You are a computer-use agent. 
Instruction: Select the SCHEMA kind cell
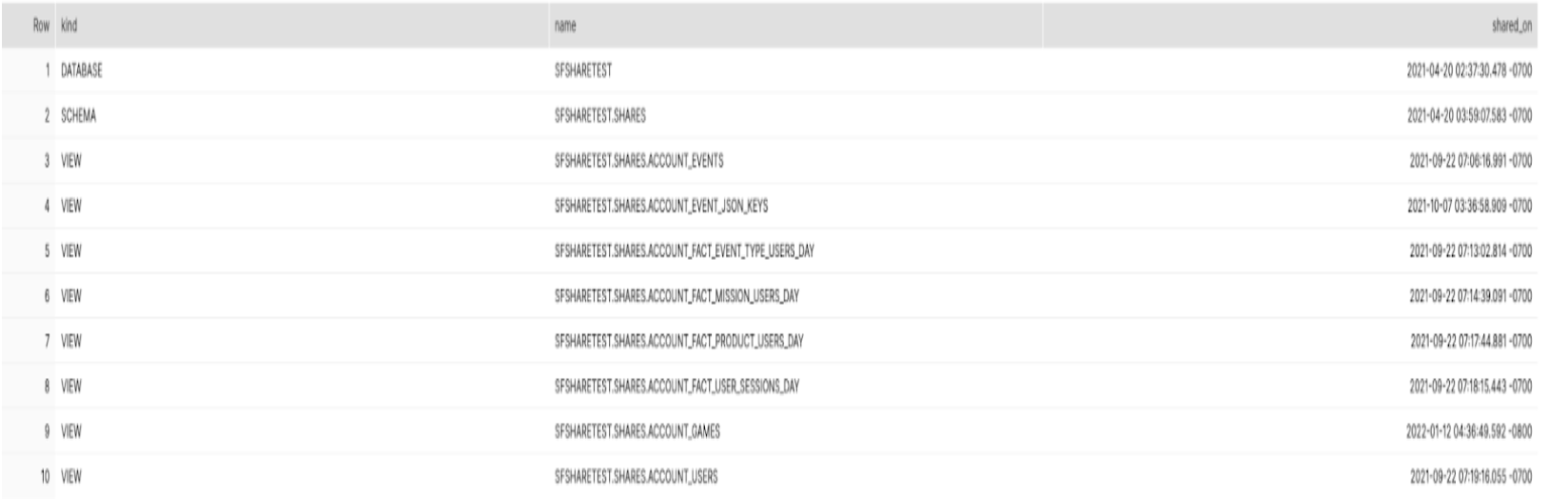coord(78,116)
